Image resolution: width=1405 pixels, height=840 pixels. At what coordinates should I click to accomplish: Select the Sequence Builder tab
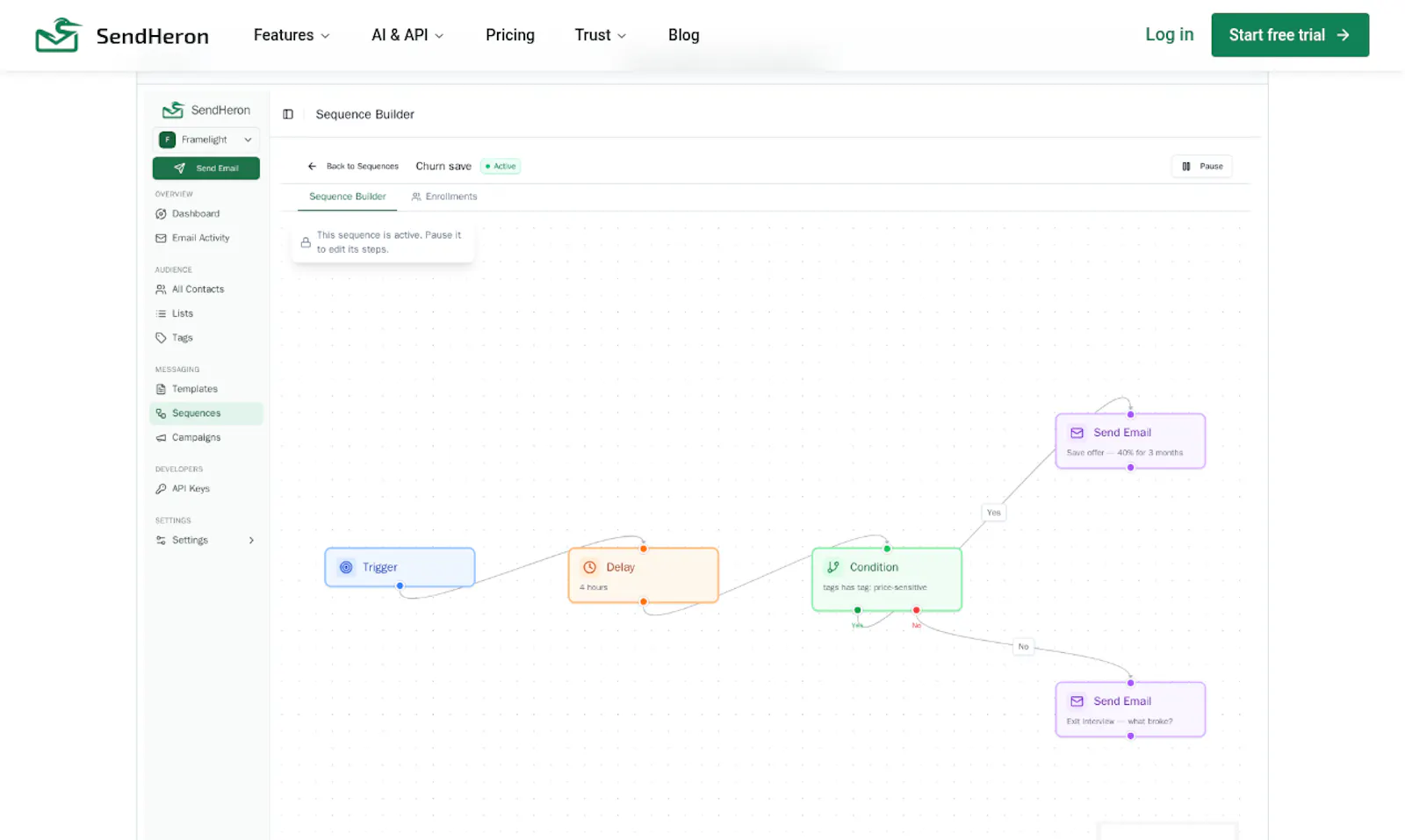point(348,197)
